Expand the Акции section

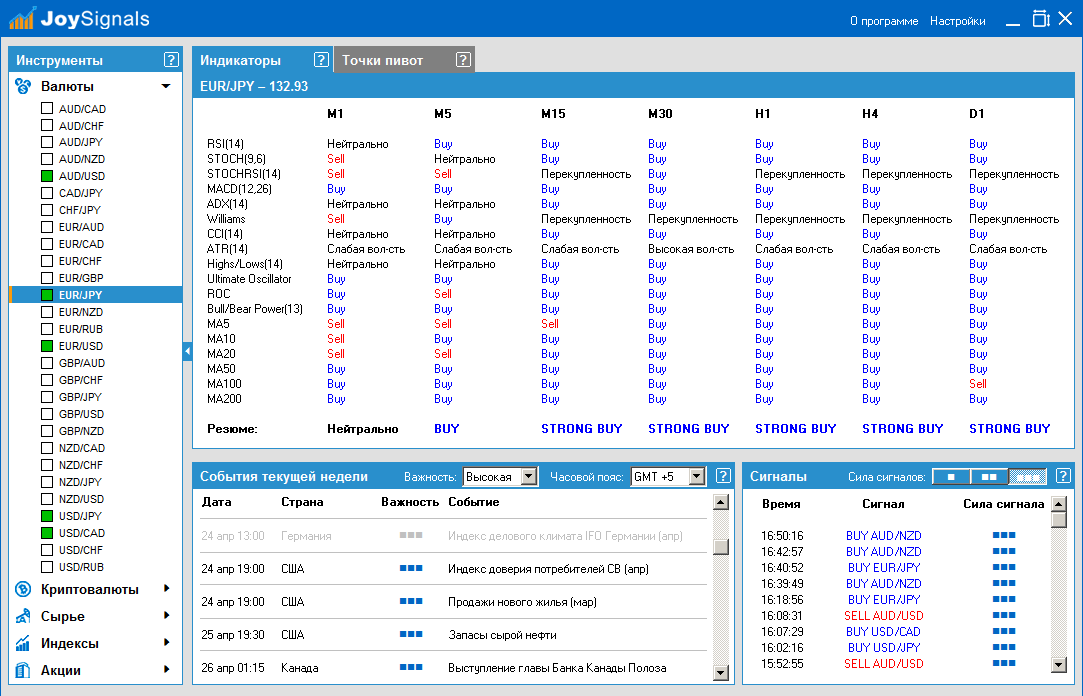(166, 669)
